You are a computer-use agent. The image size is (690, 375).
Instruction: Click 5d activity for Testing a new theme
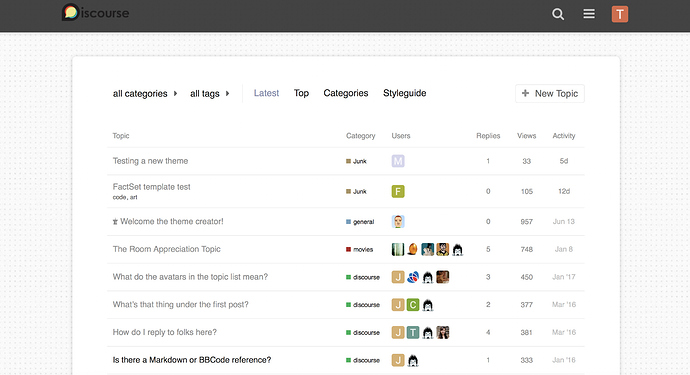click(x=564, y=161)
